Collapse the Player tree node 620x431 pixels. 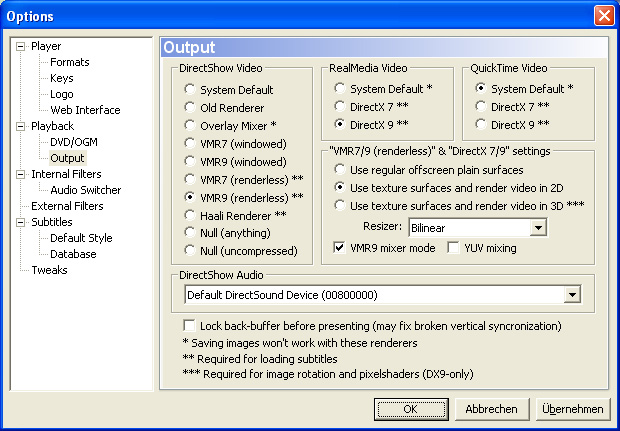click(x=21, y=46)
